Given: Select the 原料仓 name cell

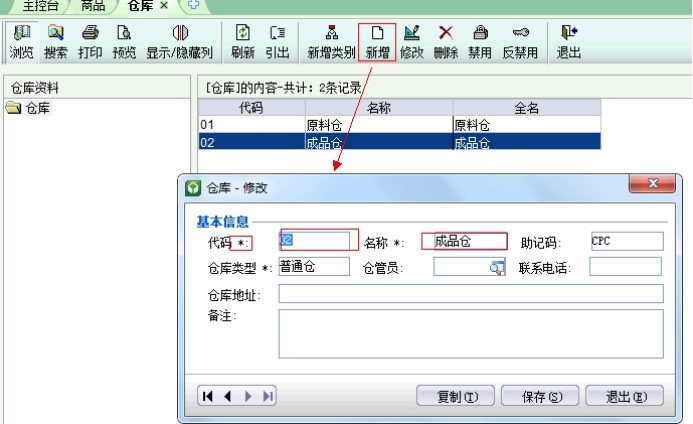Looking at the screenshot, I should pos(379,125).
